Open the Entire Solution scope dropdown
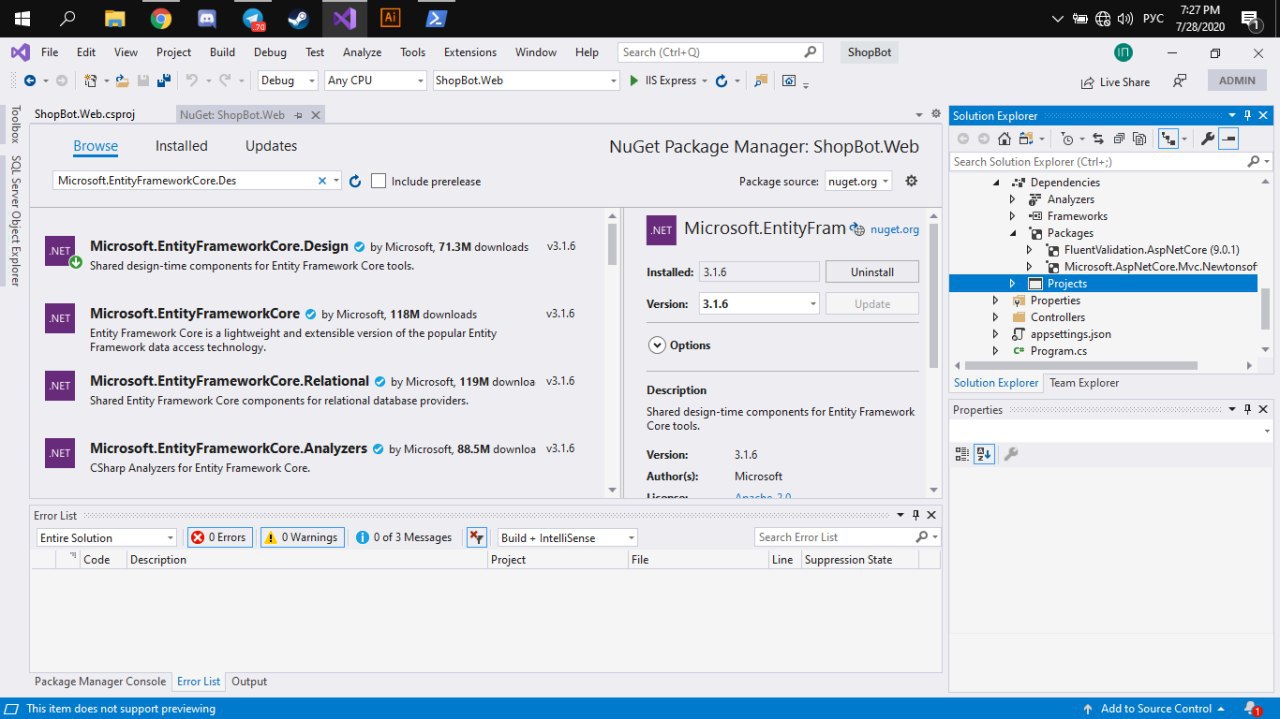Screen dimensions: 1280x719 click(x=106, y=538)
